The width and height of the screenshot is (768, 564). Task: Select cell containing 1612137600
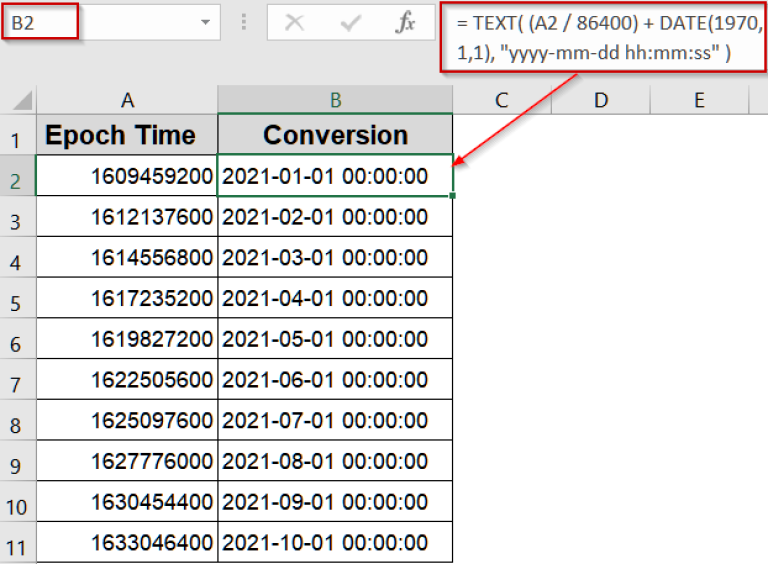tap(127, 216)
